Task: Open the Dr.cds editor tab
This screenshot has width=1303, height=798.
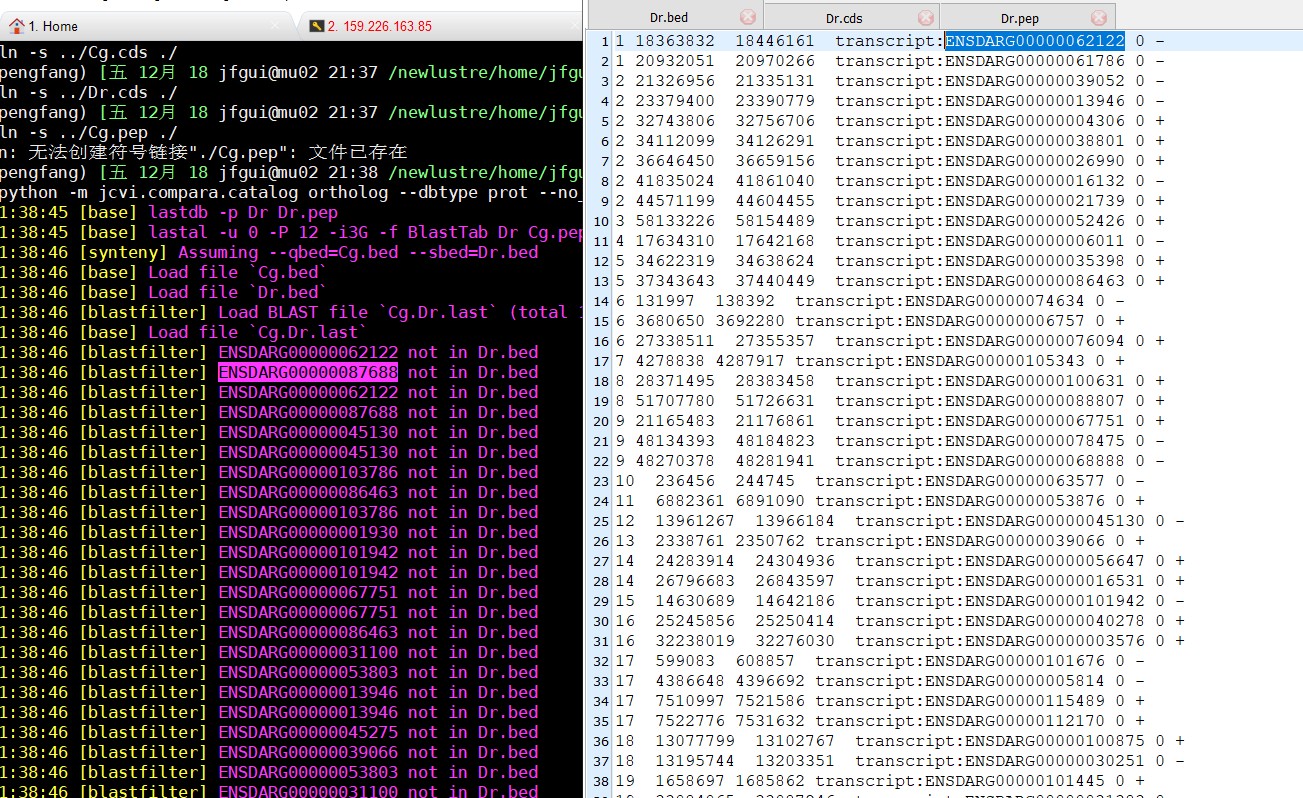Action: [x=851, y=17]
